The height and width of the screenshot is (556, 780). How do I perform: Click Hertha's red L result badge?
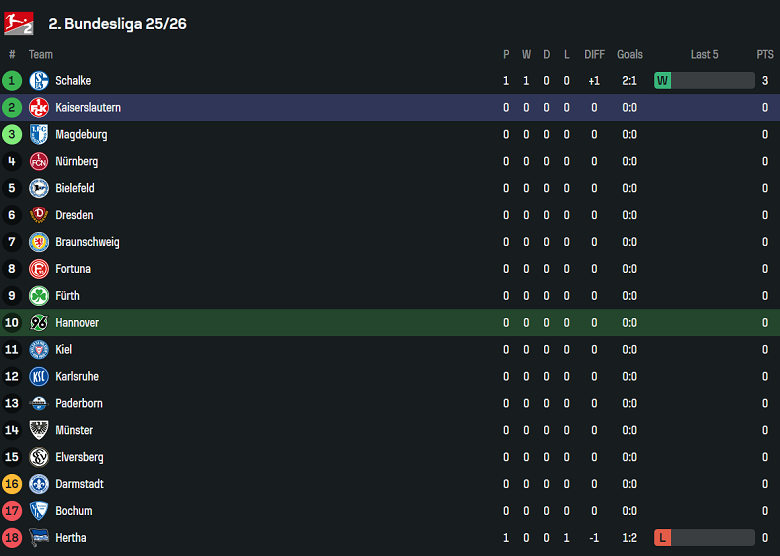pyautogui.click(x=662, y=538)
